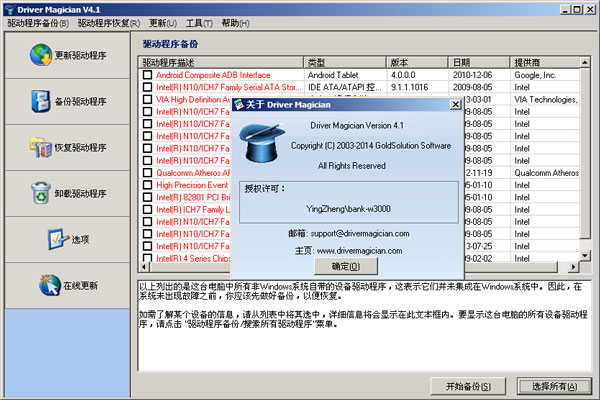This screenshot has height=400, width=600.
Task: Click the 选择所有(A) button
Action: pyautogui.click(x=554, y=387)
